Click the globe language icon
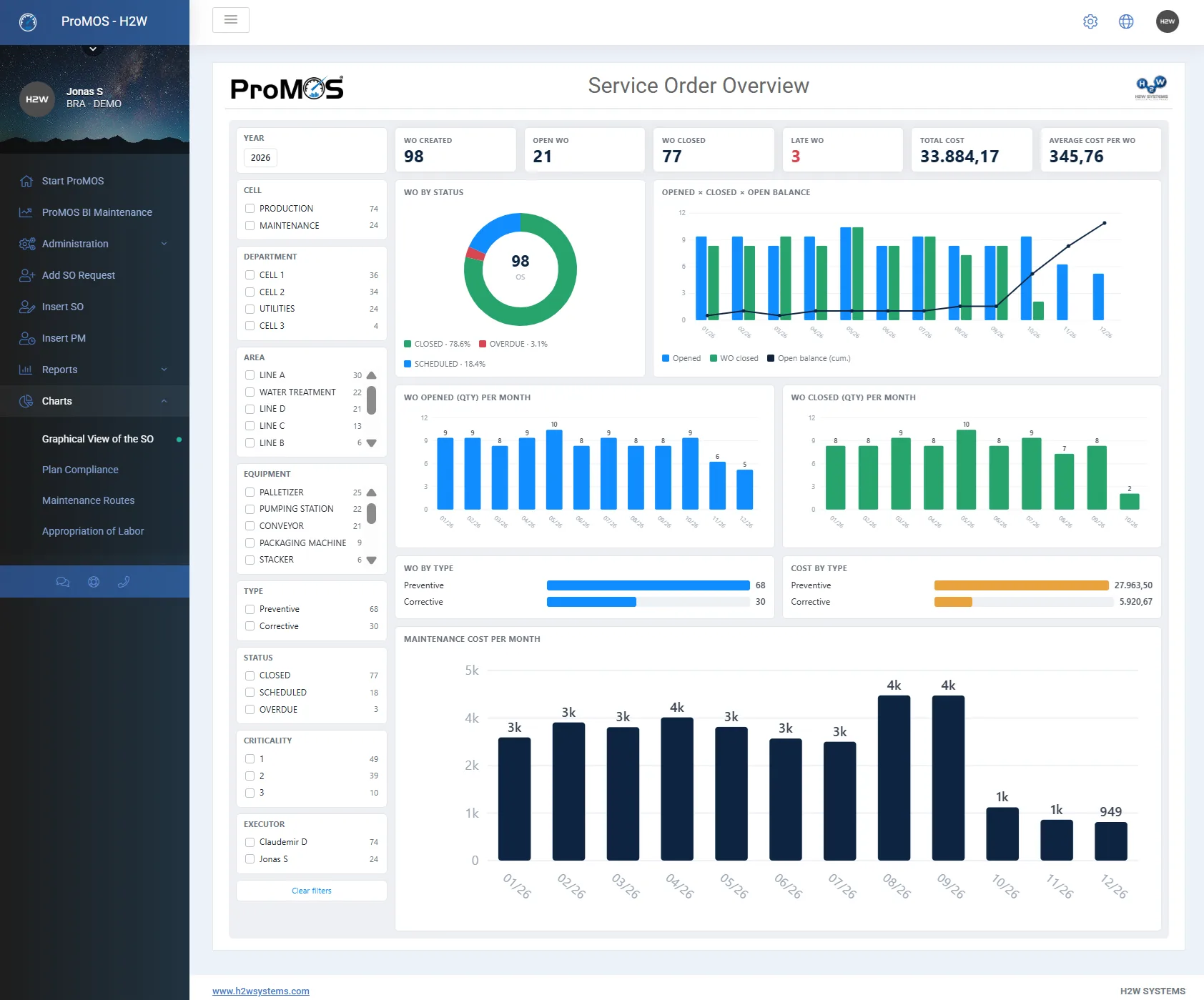The height and width of the screenshot is (1000, 1204). 1126,21
